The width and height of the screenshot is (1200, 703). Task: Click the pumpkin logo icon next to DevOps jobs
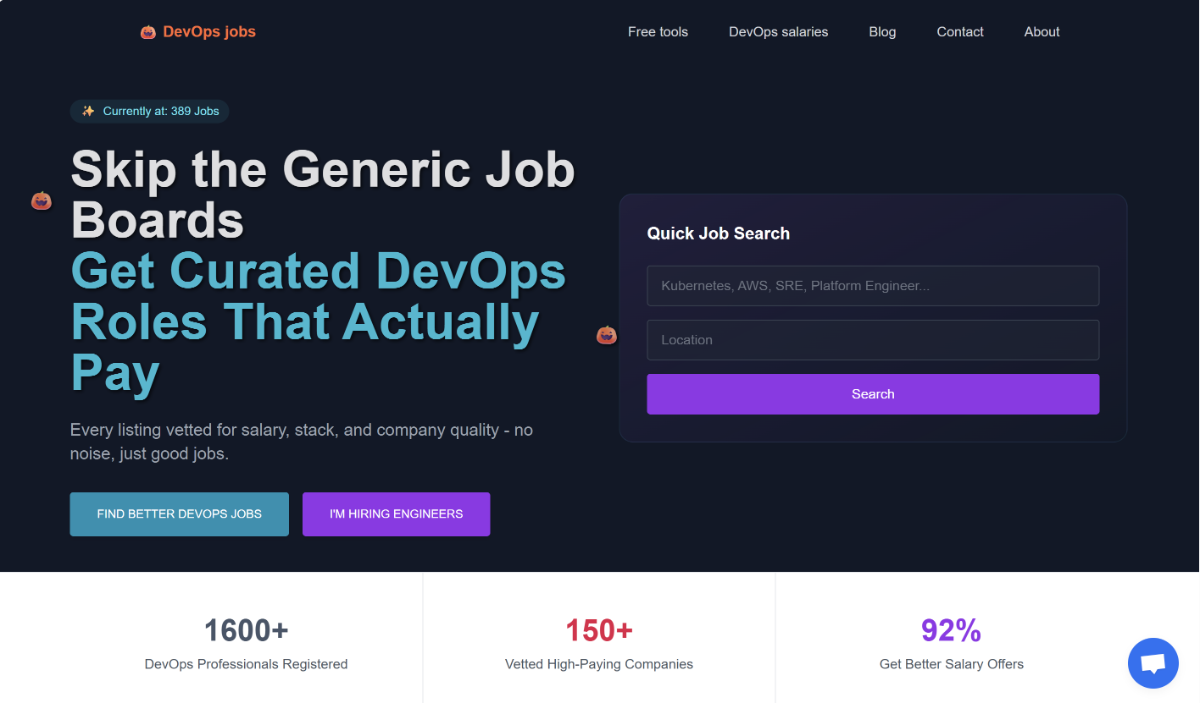(x=148, y=31)
